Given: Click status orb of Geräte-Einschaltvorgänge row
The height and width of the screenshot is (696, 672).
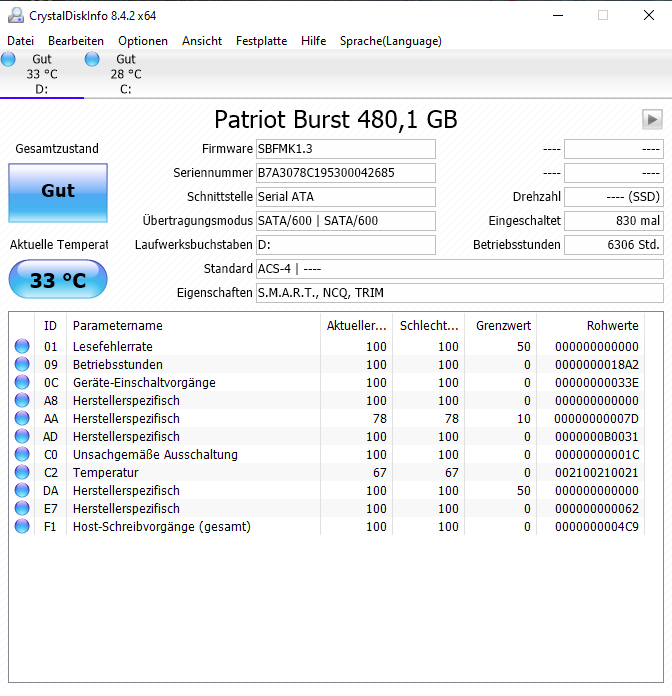Looking at the screenshot, I should click(x=22, y=382).
